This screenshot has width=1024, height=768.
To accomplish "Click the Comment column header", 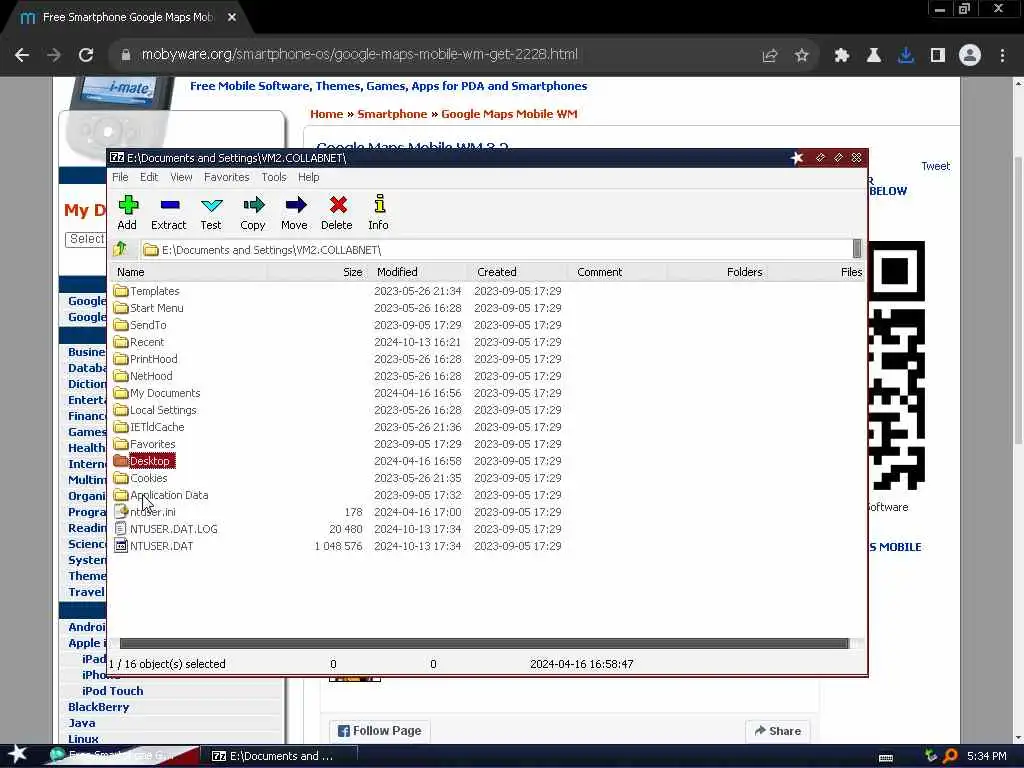I will pyautogui.click(x=616, y=272).
